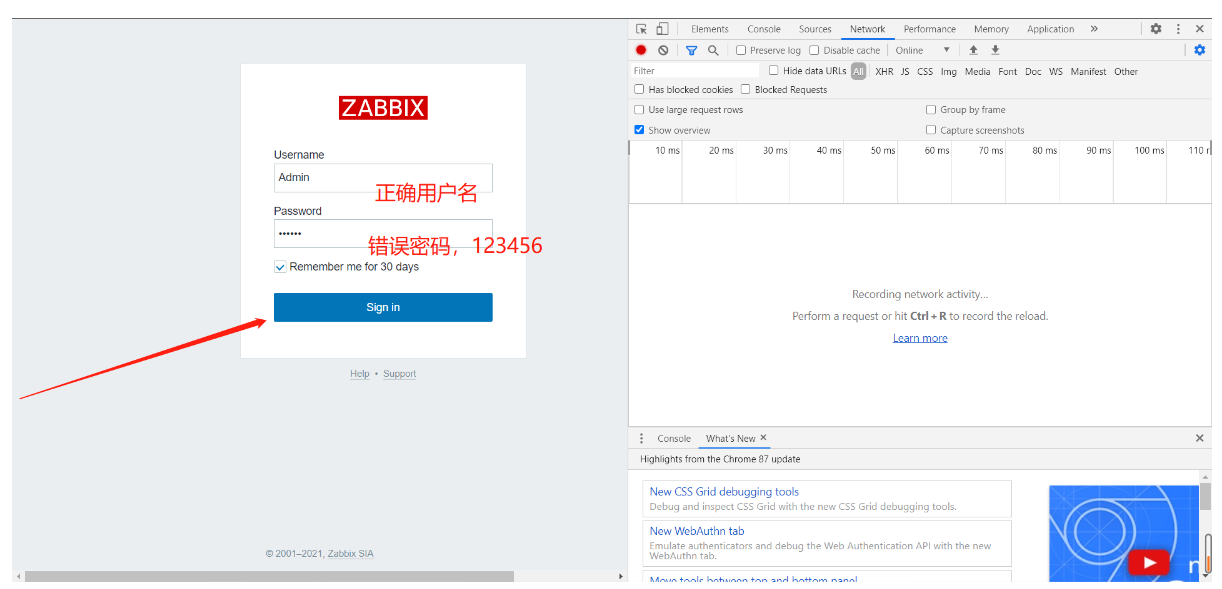Screen dimensions: 1222x589
Task: Open the Help link
Action: 360,374
